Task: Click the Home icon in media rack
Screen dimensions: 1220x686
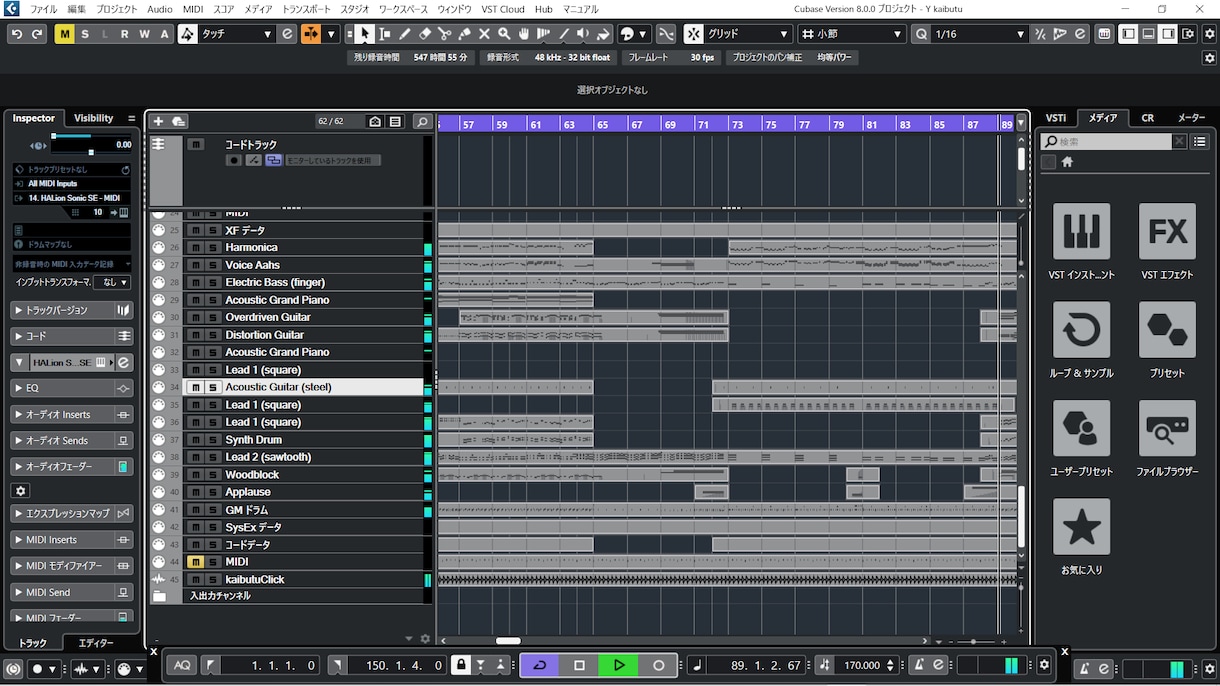Action: (x=1067, y=162)
